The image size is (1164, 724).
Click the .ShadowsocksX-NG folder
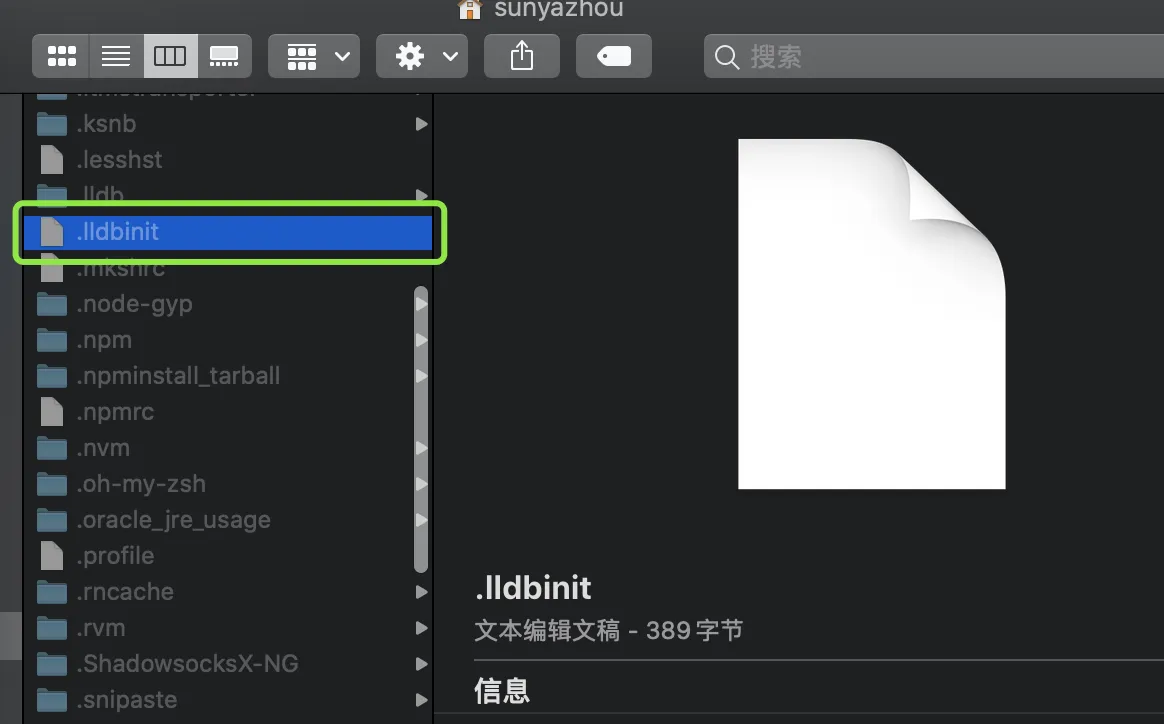[x=187, y=664]
